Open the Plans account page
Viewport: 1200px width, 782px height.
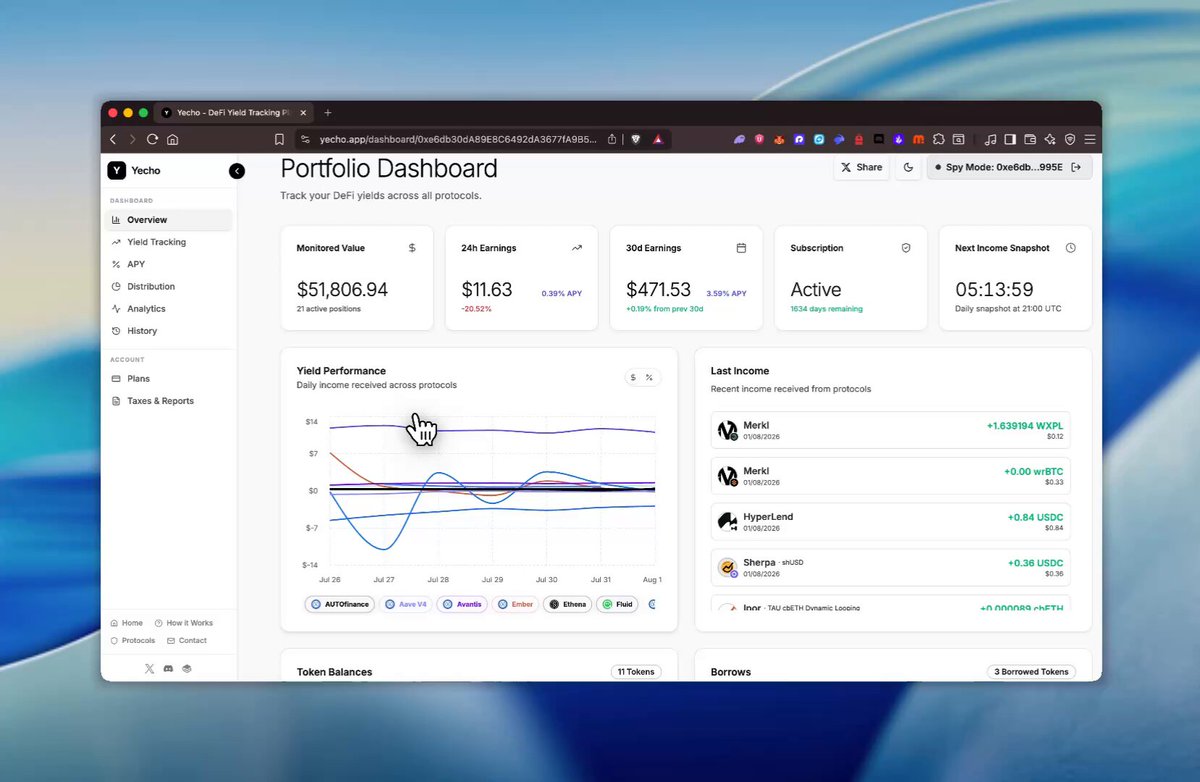(169, 379)
